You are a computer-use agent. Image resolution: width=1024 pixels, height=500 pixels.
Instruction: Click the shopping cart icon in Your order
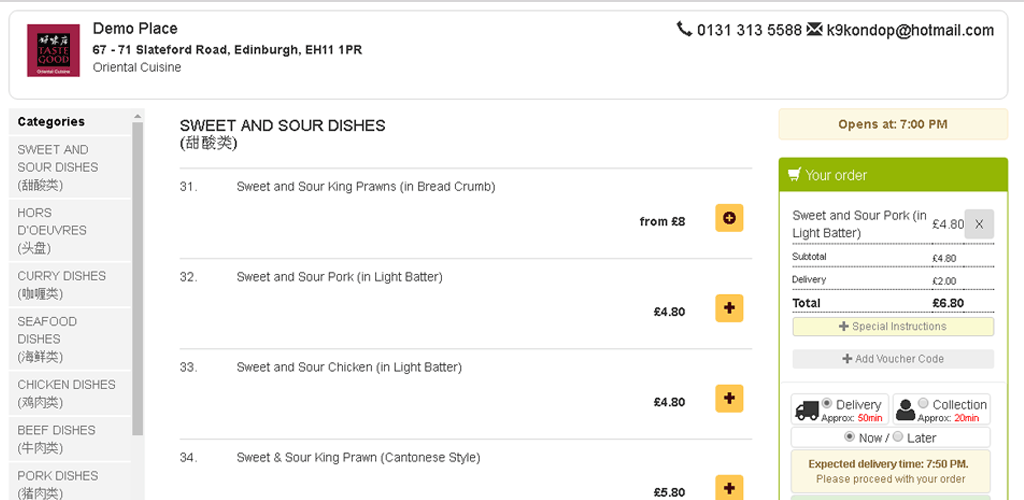pyautogui.click(x=794, y=175)
